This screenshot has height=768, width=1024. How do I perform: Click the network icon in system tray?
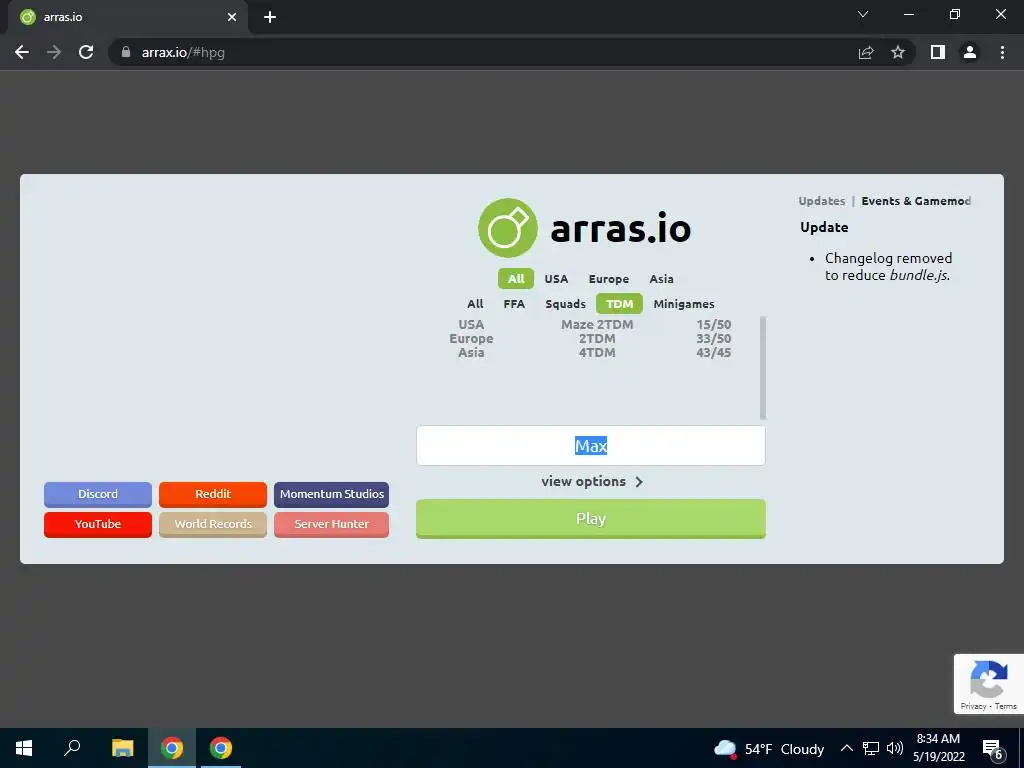click(871, 748)
